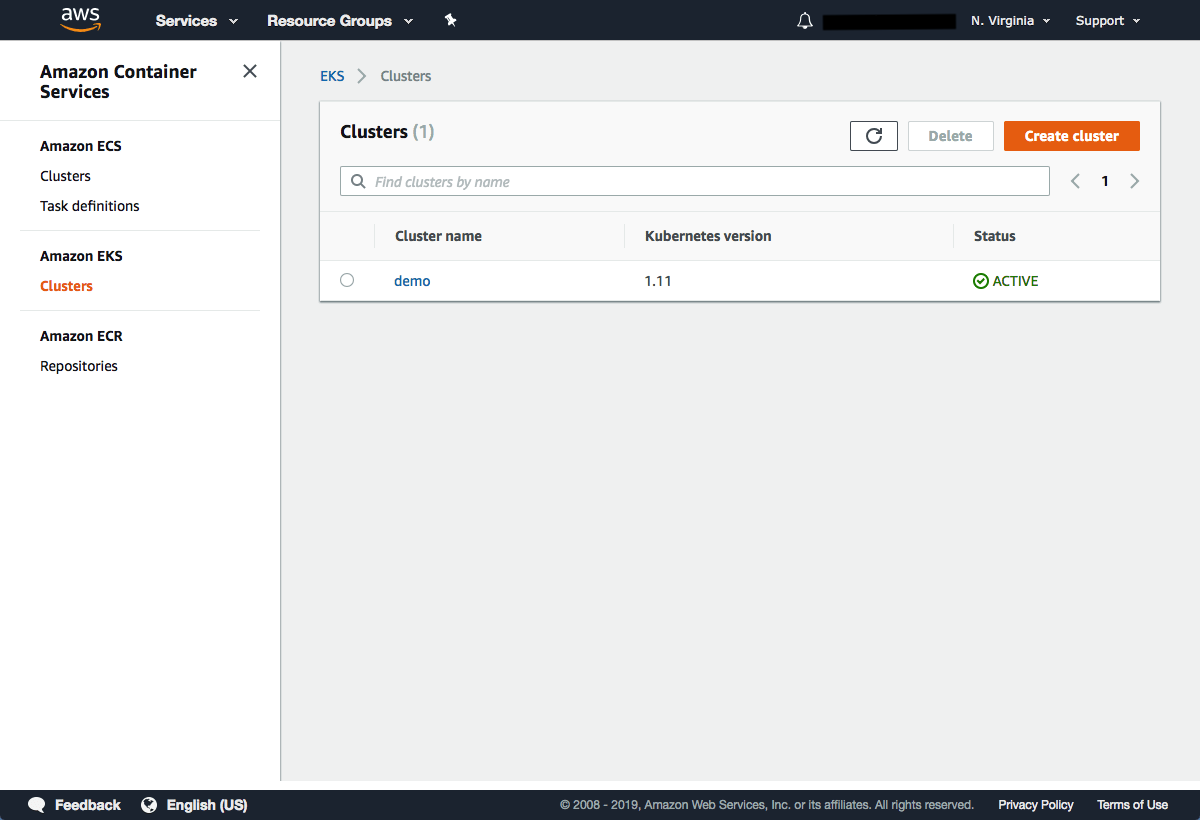Close the Amazon Container Services sidebar
Image resolution: width=1200 pixels, height=820 pixels.
tap(250, 71)
